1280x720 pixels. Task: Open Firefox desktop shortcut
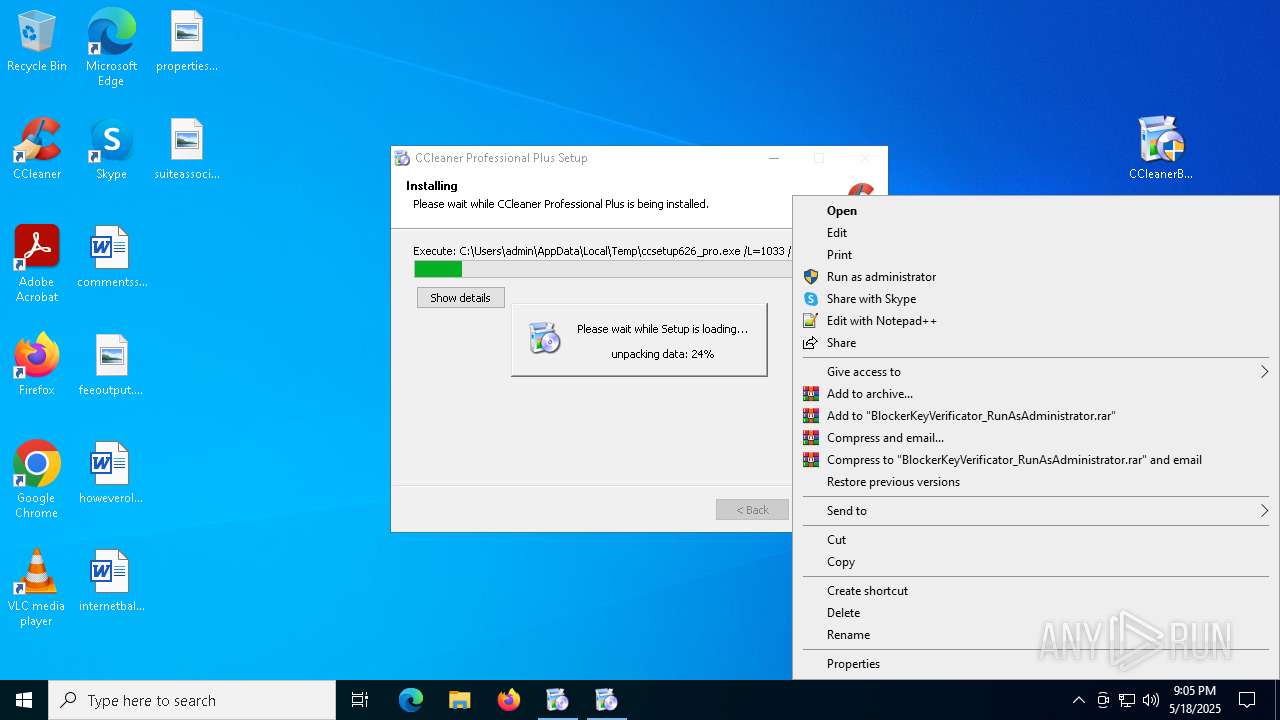37,366
